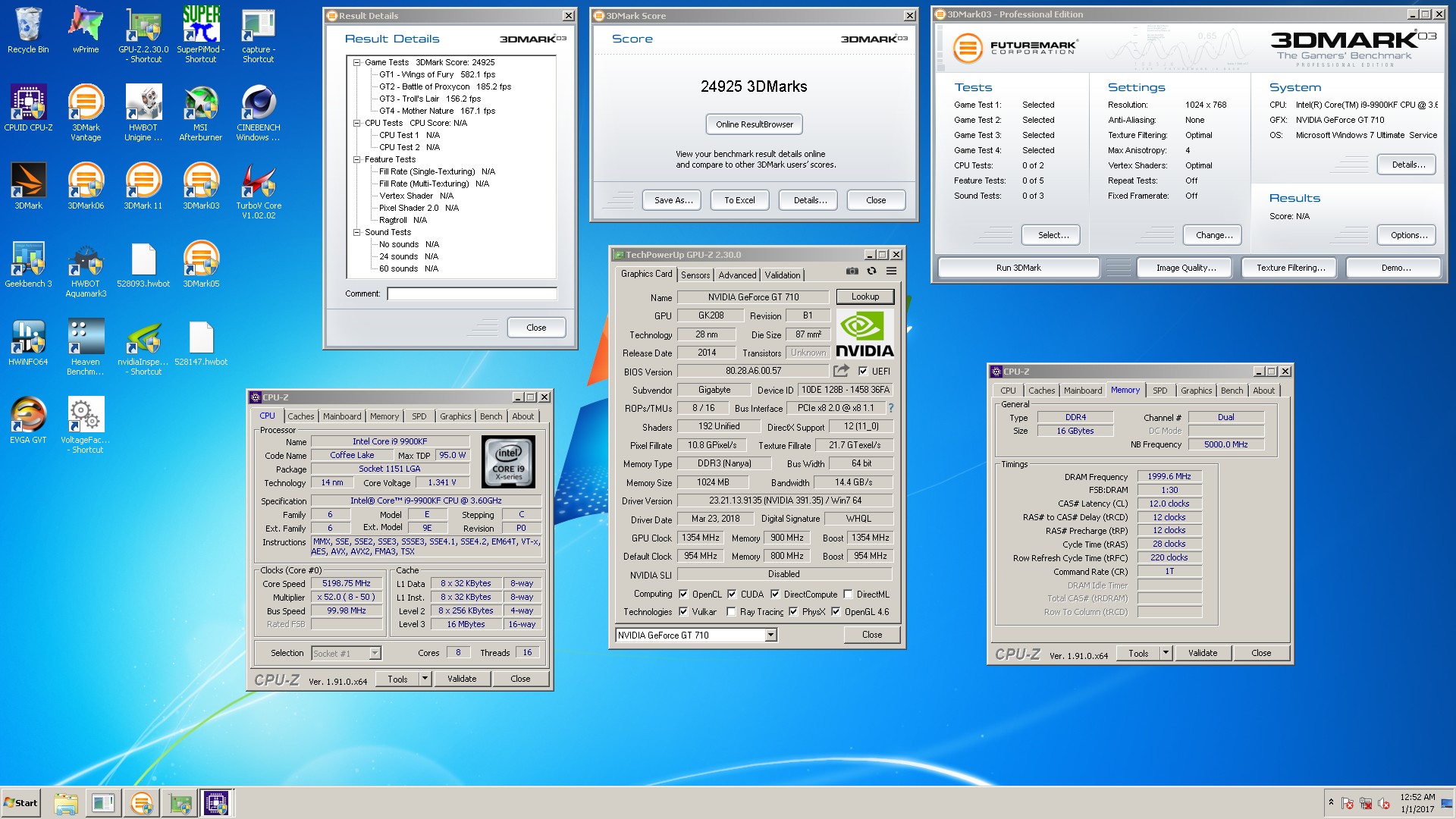Click the GPU-Z refresh icon
This screenshot has width=1456, height=819.
(x=871, y=271)
